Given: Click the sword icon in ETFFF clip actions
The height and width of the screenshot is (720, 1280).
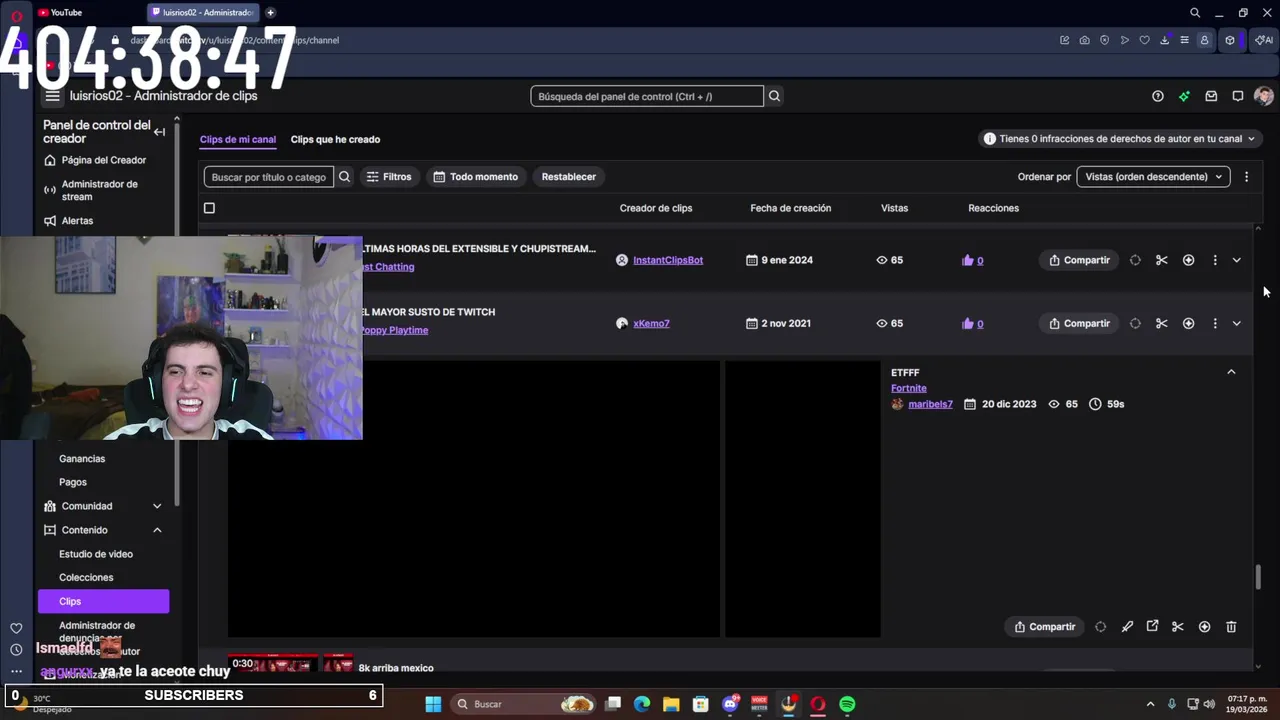Looking at the screenshot, I should click(1127, 627).
